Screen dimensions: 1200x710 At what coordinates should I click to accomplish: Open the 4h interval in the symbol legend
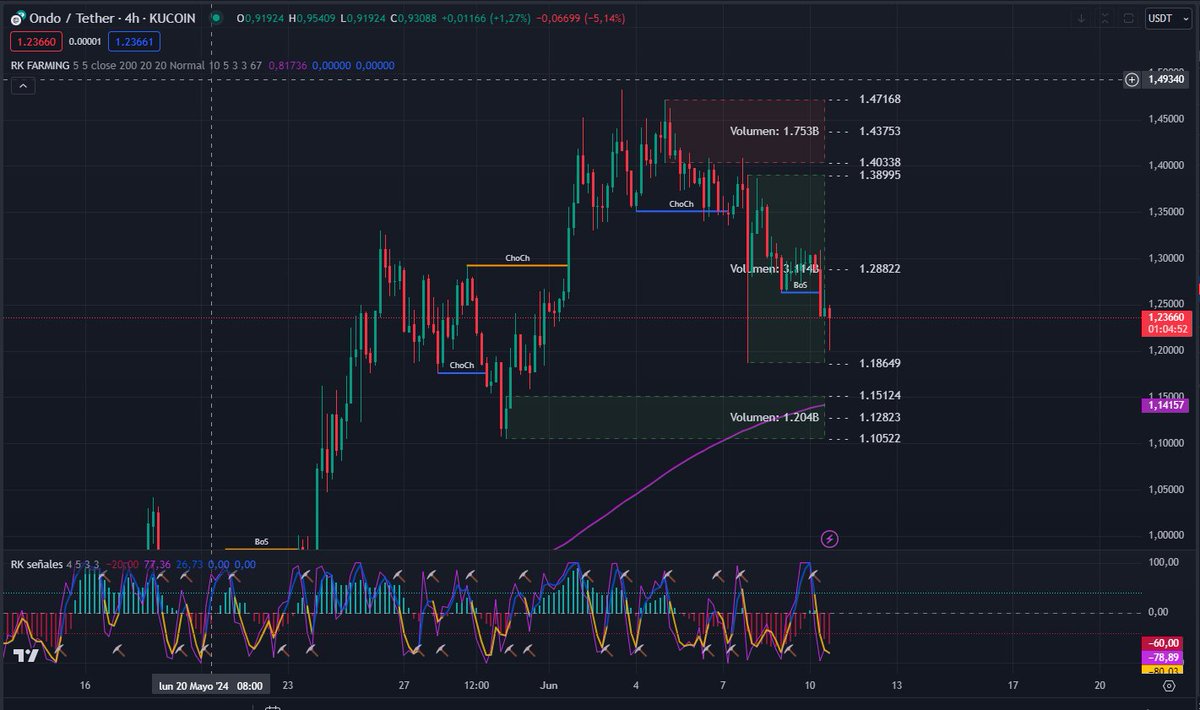(x=130, y=18)
